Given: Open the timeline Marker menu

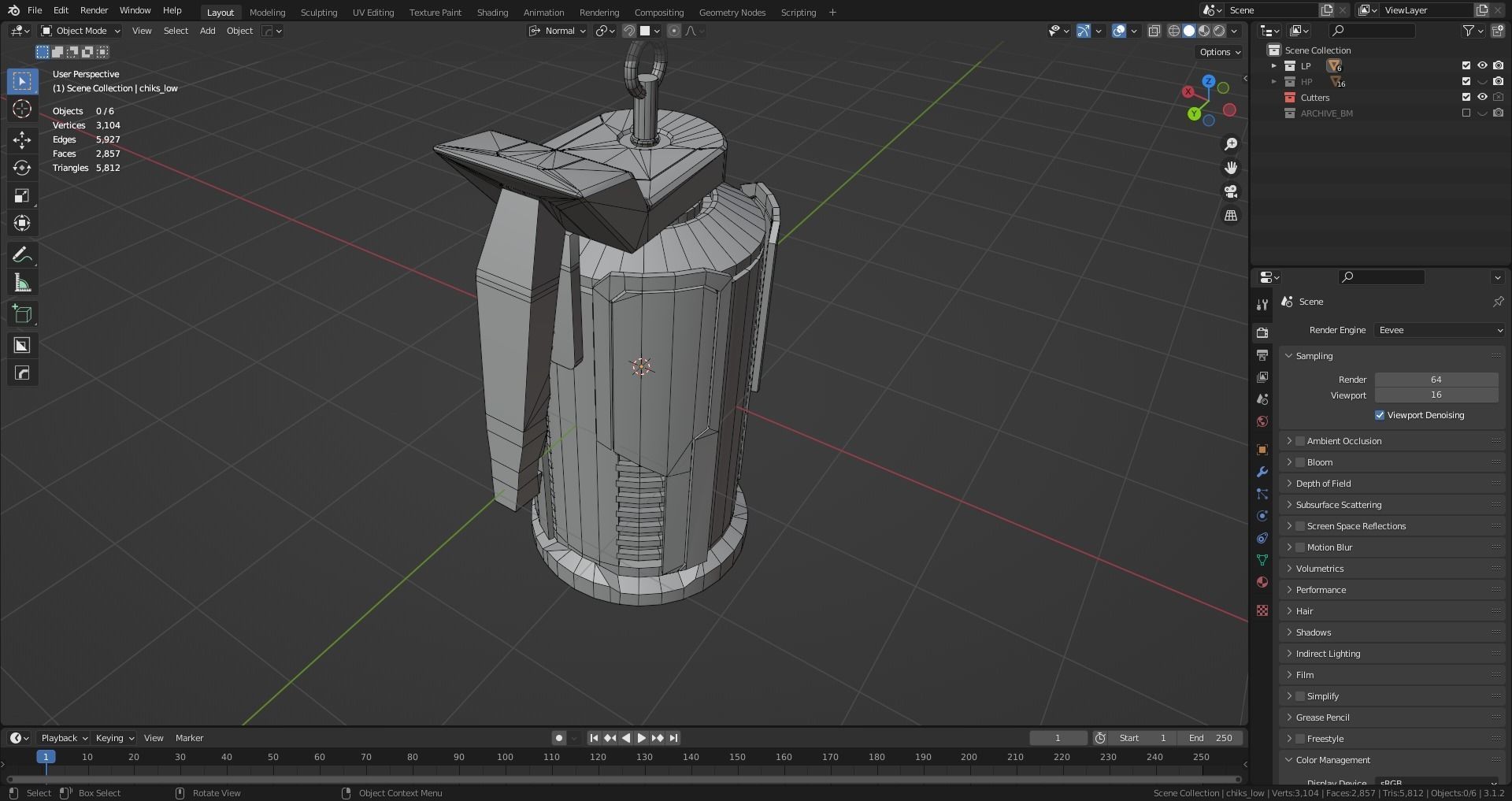Looking at the screenshot, I should coord(189,738).
